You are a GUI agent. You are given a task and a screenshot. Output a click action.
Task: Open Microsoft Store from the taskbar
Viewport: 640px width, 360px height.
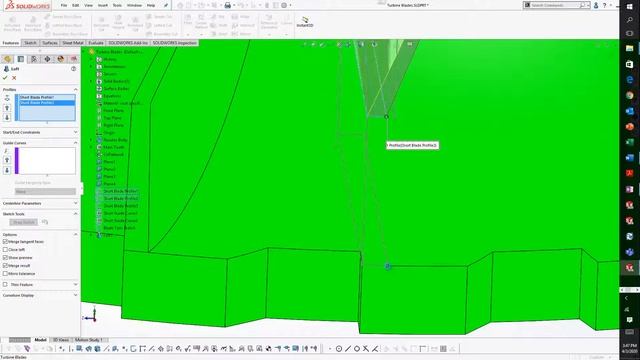[629, 64]
